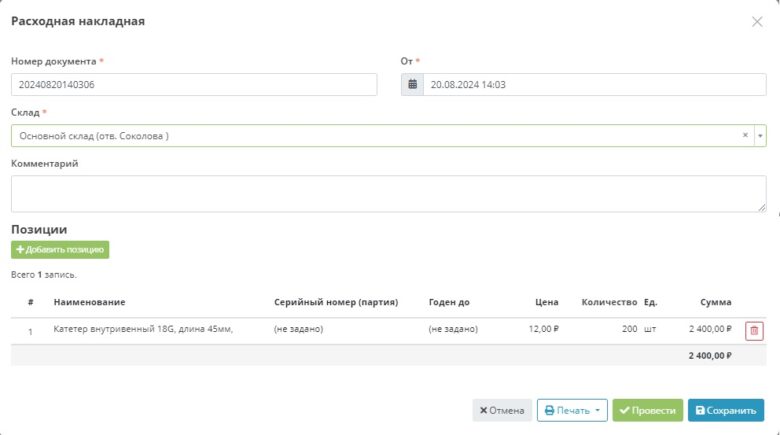Open the calendar icon for date

[x=412, y=85]
